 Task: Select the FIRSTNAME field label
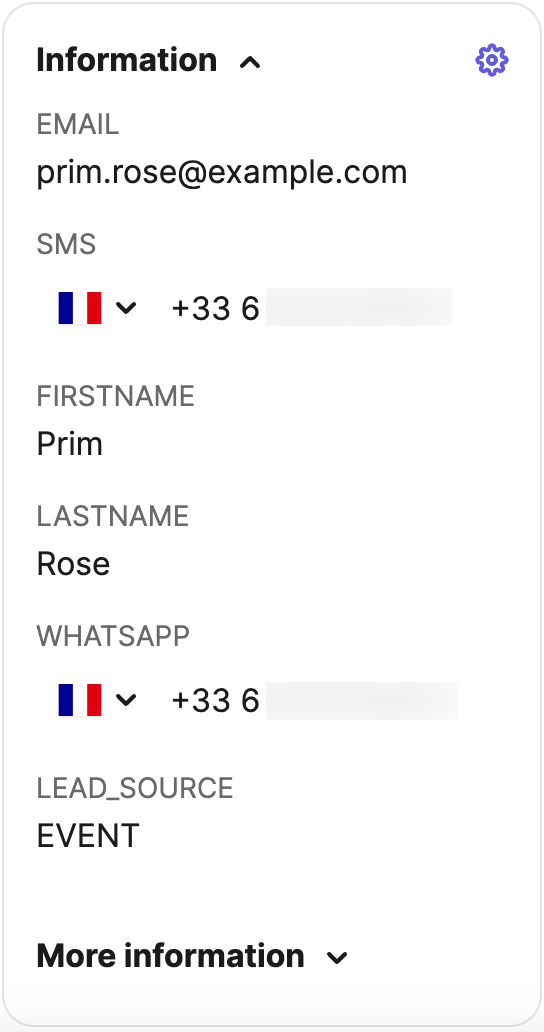pyautogui.click(x=115, y=396)
